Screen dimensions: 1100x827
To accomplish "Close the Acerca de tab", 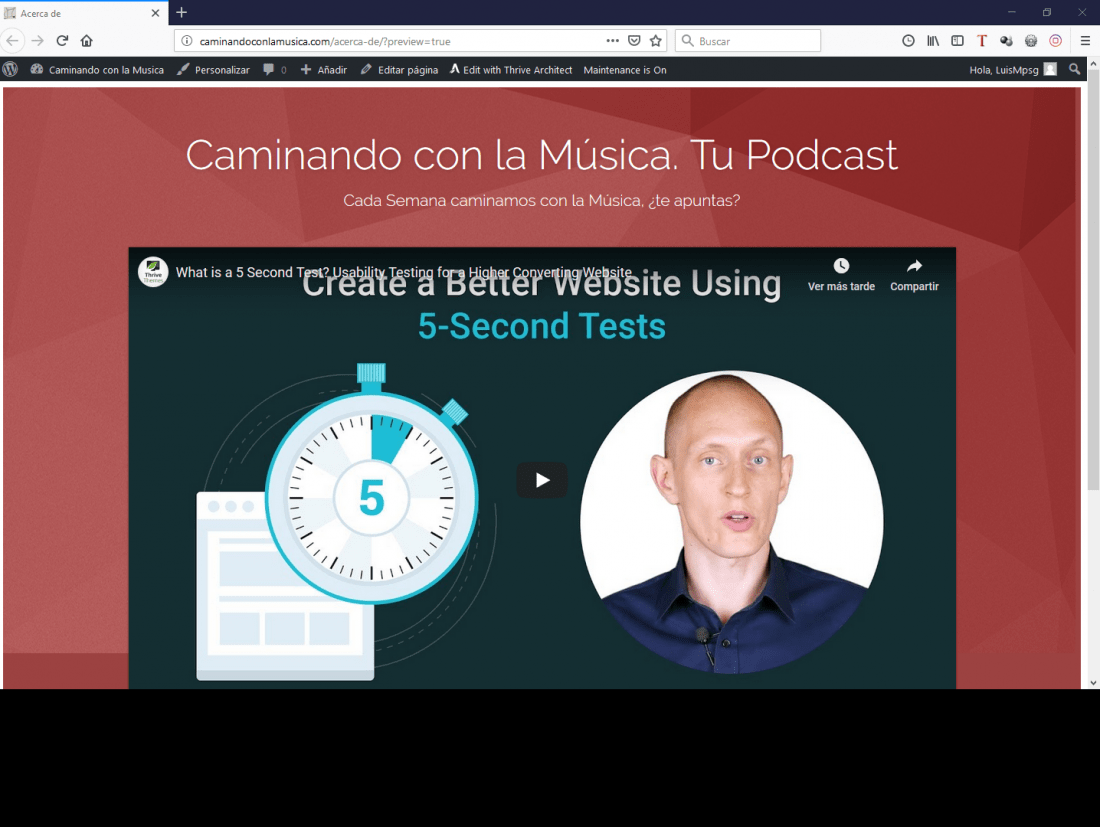I will point(156,13).
